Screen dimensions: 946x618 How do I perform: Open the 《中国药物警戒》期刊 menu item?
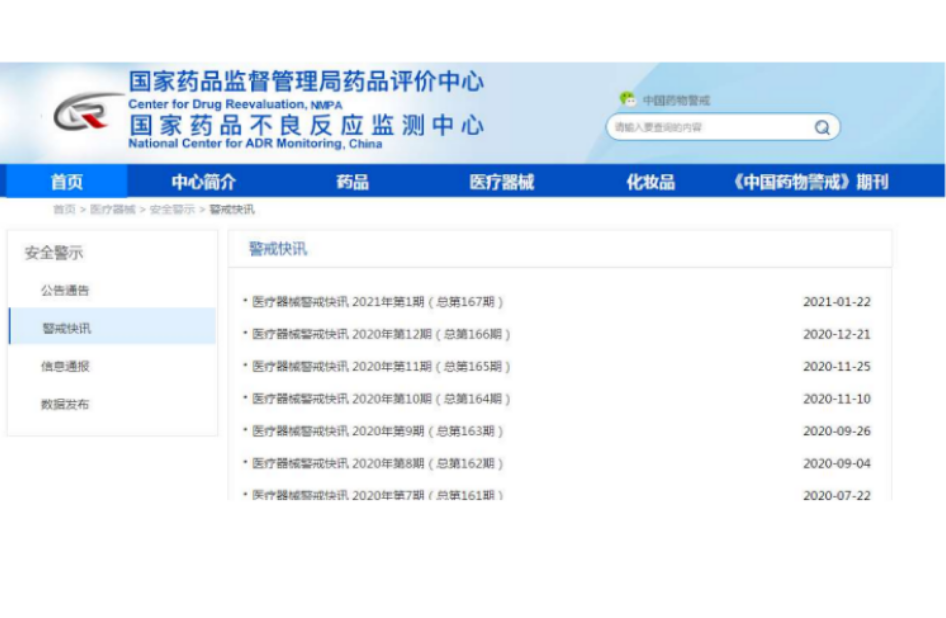point(810,182)
